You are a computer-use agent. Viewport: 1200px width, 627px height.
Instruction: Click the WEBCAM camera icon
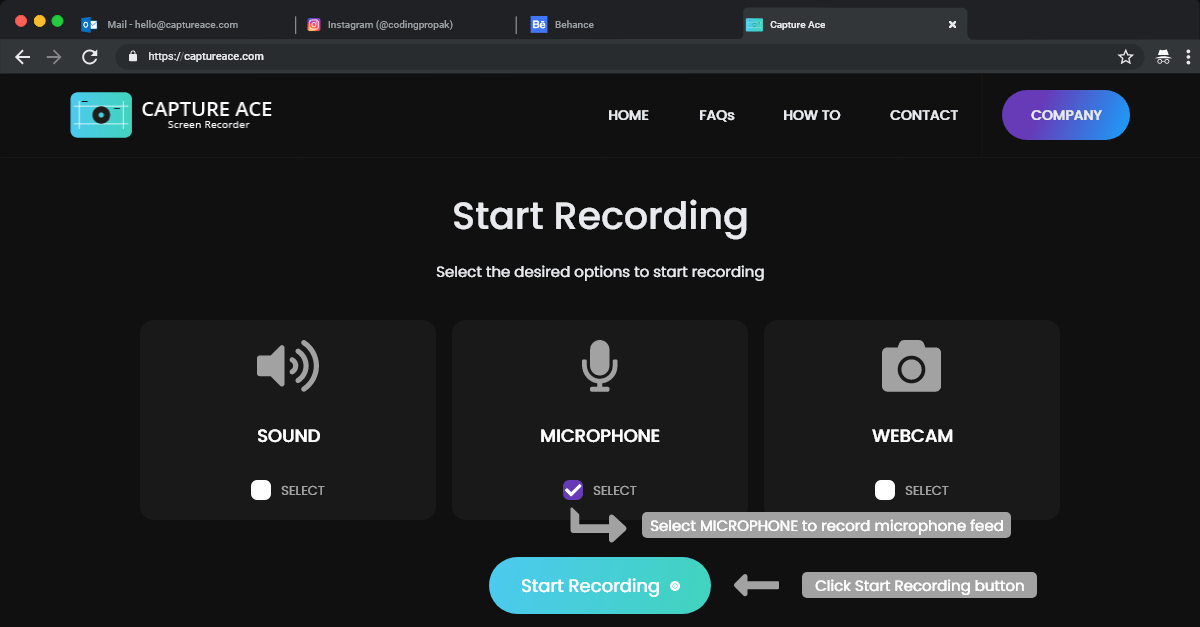pyautogui.click(x=911, y=366)
